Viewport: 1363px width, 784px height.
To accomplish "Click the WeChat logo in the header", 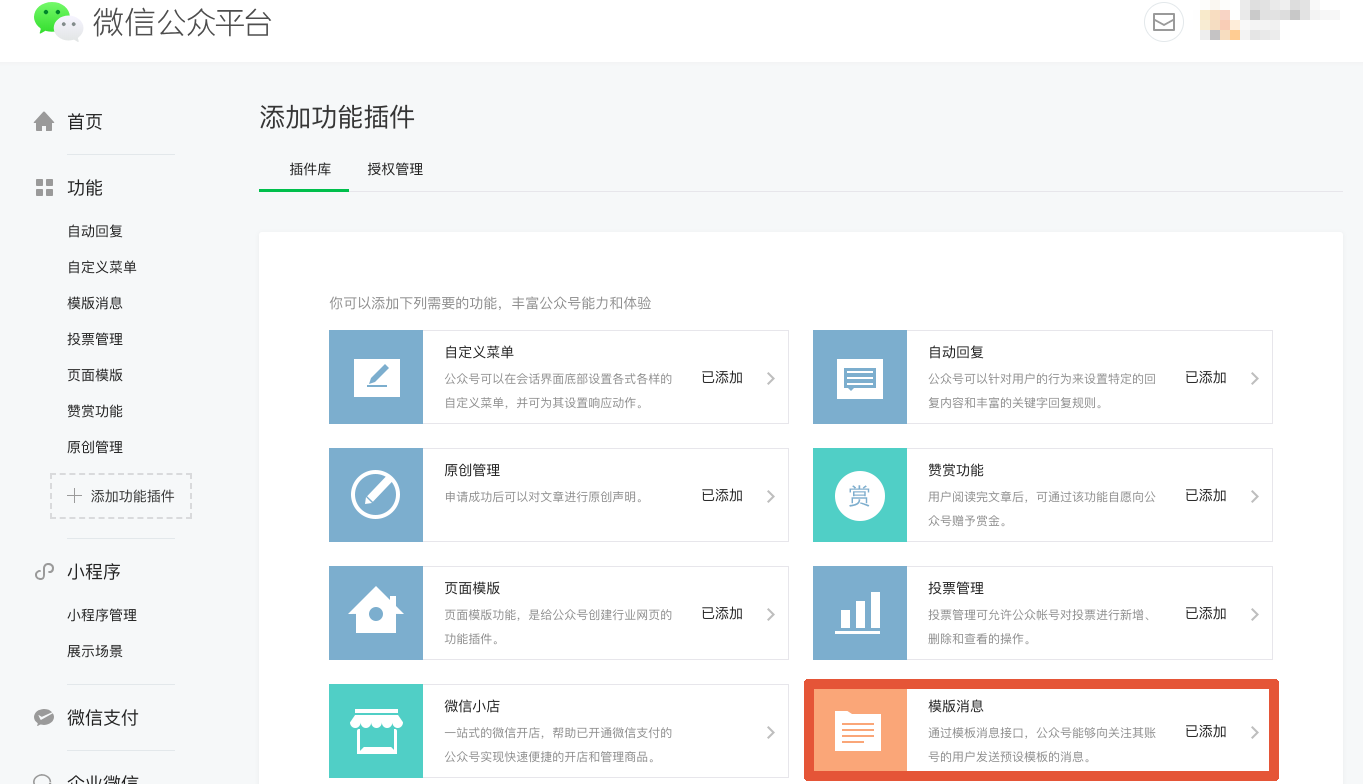I will (58, 21).
